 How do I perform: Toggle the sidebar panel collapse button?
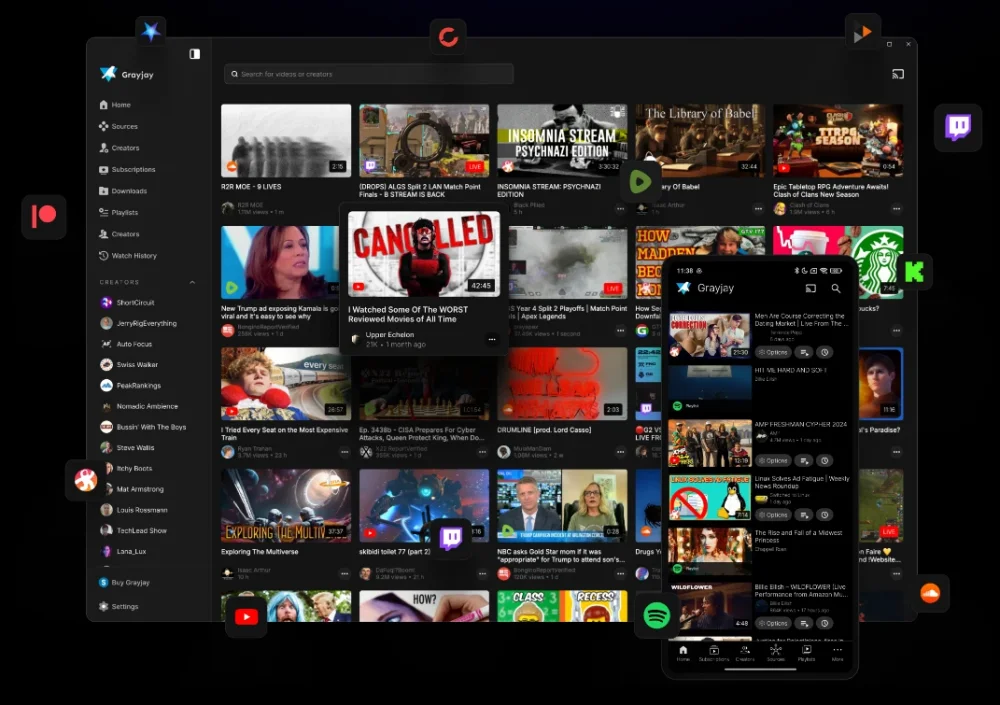[x=195, y=54]
